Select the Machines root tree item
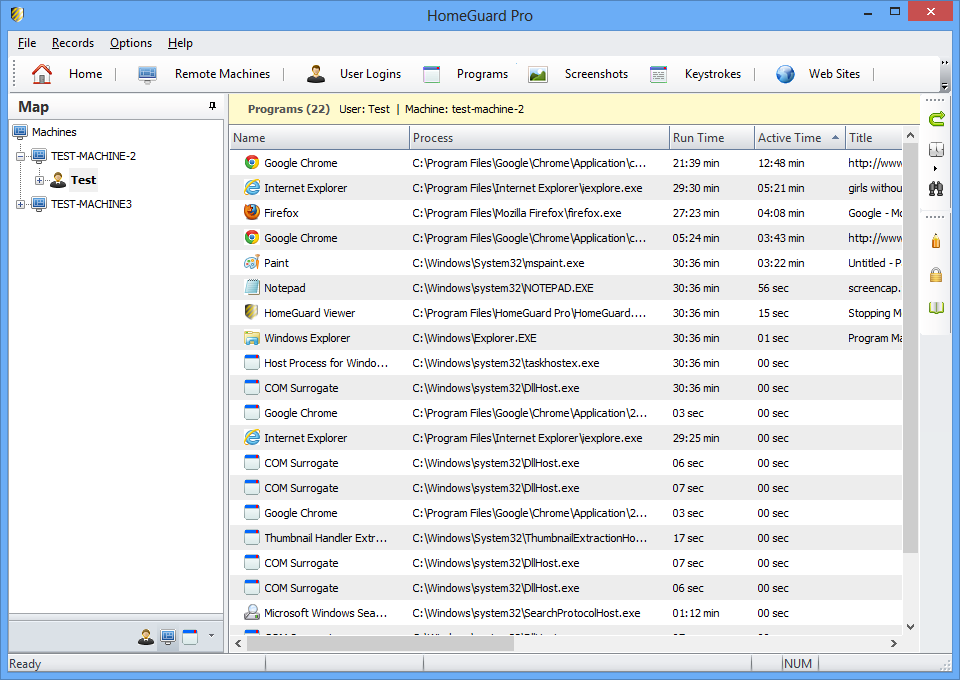 [54, 132]
